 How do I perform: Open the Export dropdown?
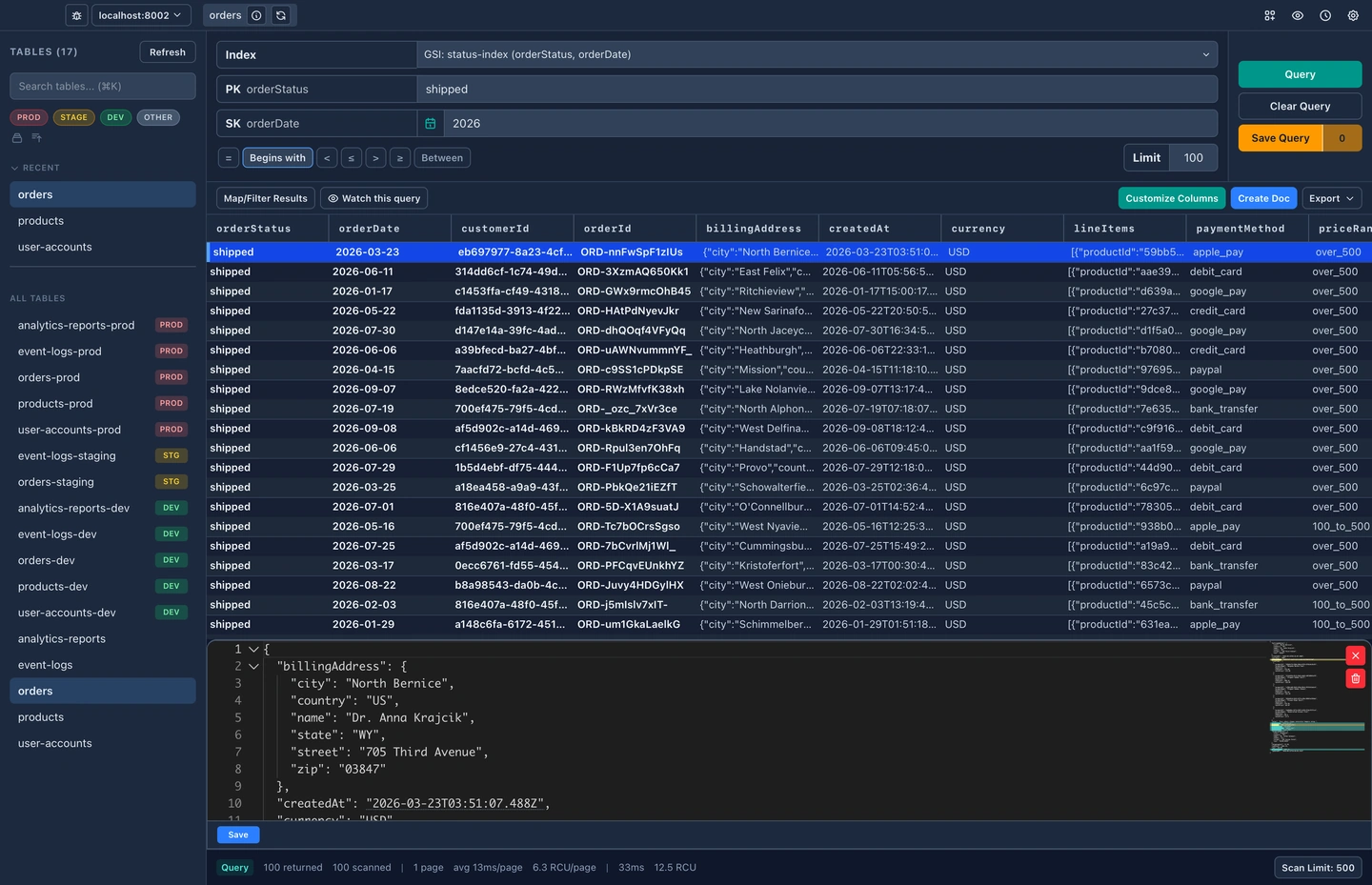click(1331, 198)
